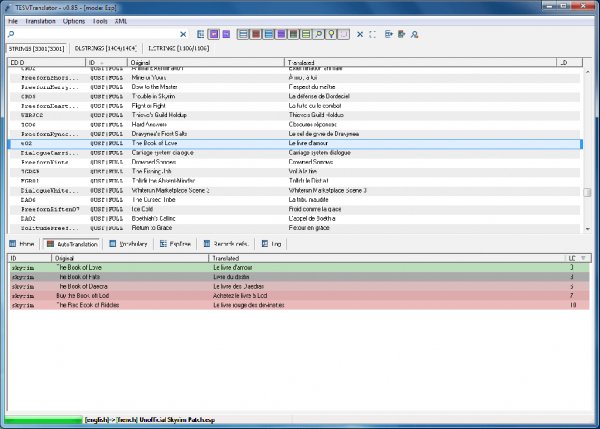Clear the search box with the X
600x429 pixels.
[x=183, y=34]
